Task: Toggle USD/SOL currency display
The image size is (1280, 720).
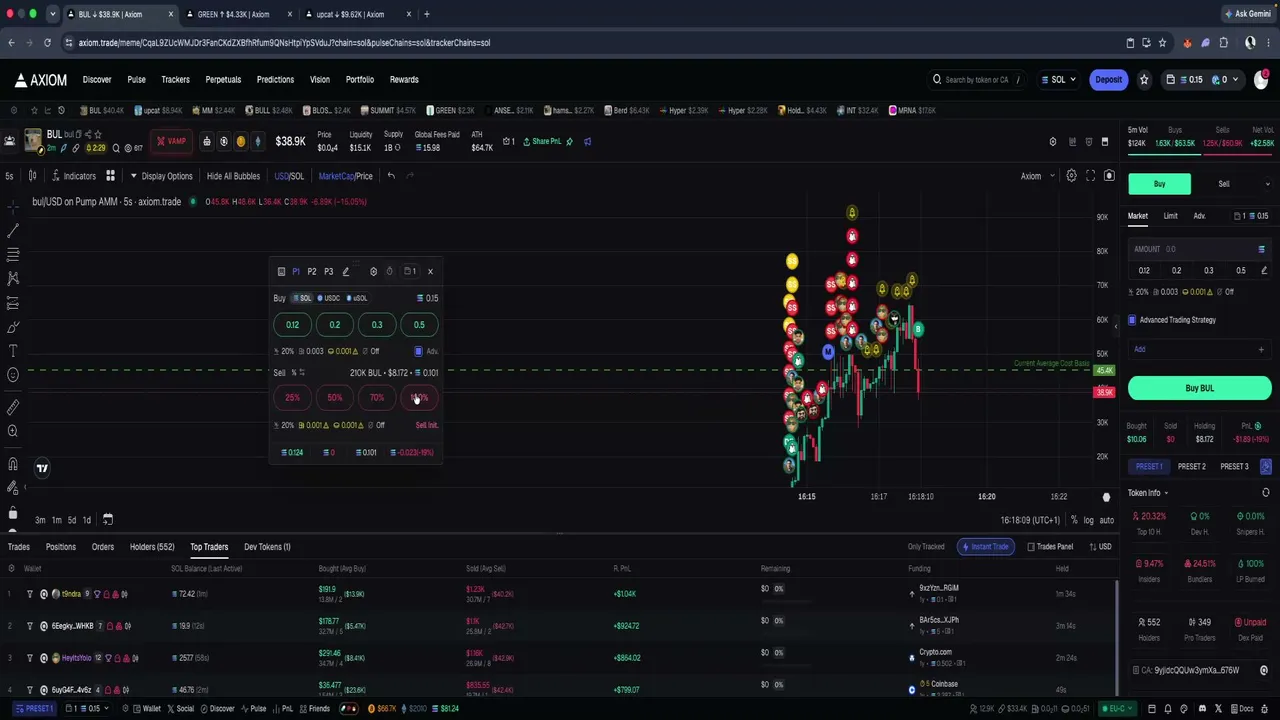Action: pyautogui.click(x=289, y=176)
